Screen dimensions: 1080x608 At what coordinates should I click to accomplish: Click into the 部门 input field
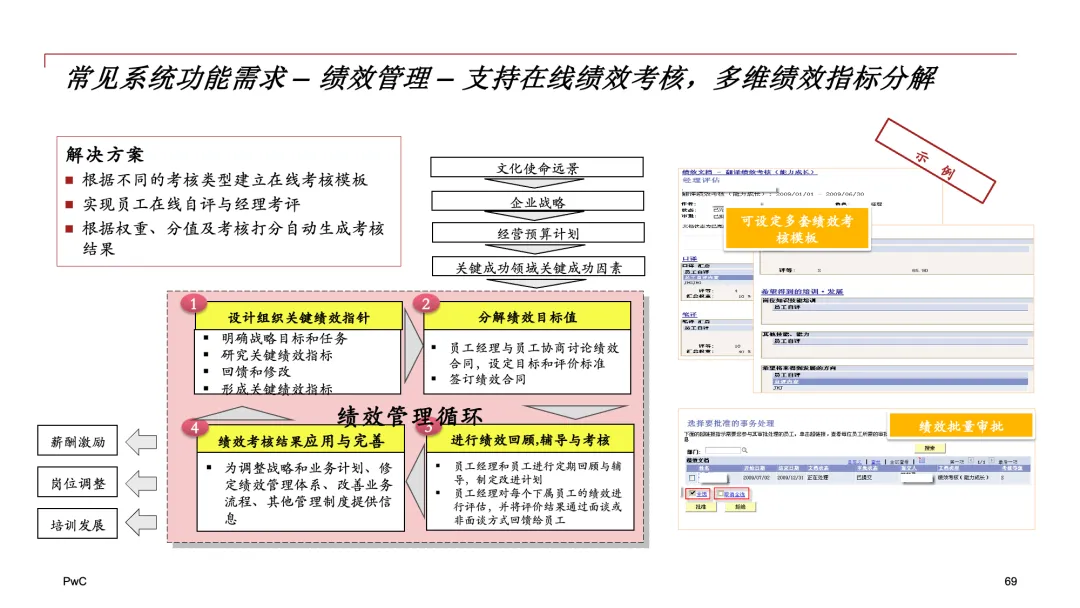point(723,450)
